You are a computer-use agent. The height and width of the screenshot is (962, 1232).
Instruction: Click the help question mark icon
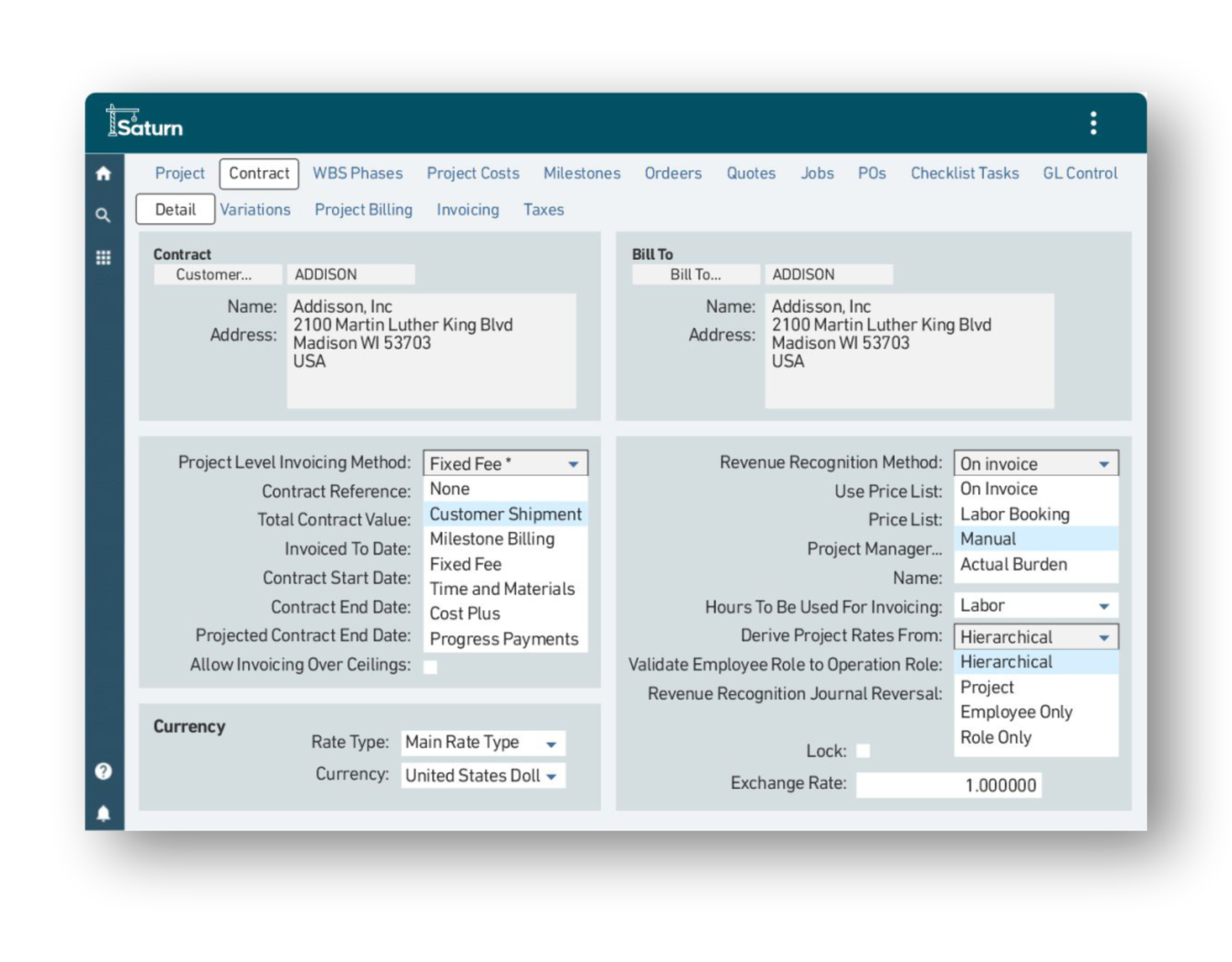click(103, 771)
